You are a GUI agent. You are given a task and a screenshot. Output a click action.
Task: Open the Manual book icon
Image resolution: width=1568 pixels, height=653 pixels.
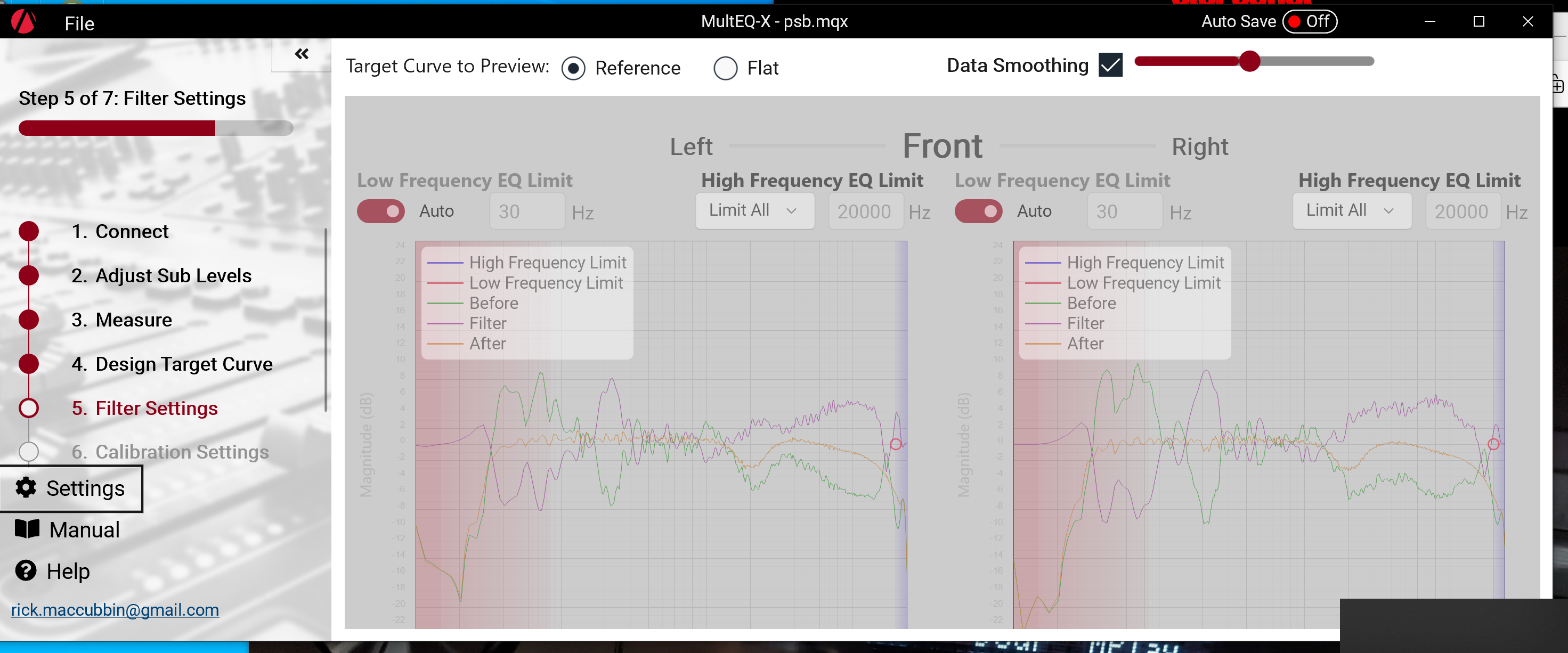coord(27,529)
